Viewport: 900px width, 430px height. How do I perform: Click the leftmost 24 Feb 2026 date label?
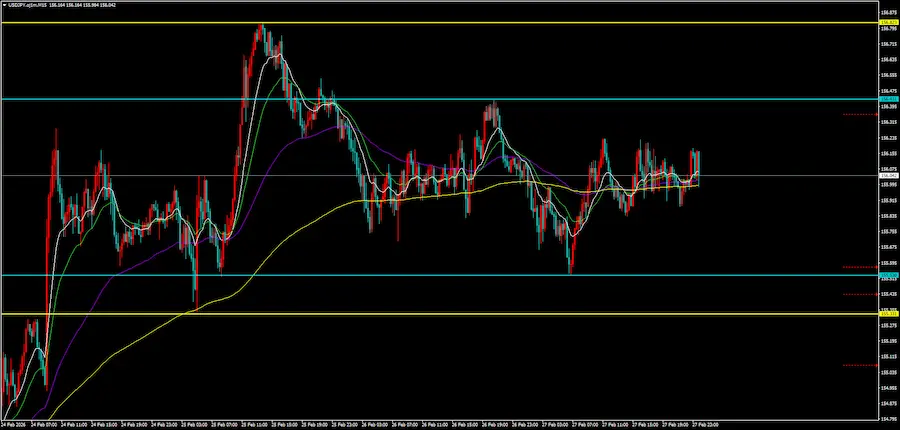click(14, 424)
